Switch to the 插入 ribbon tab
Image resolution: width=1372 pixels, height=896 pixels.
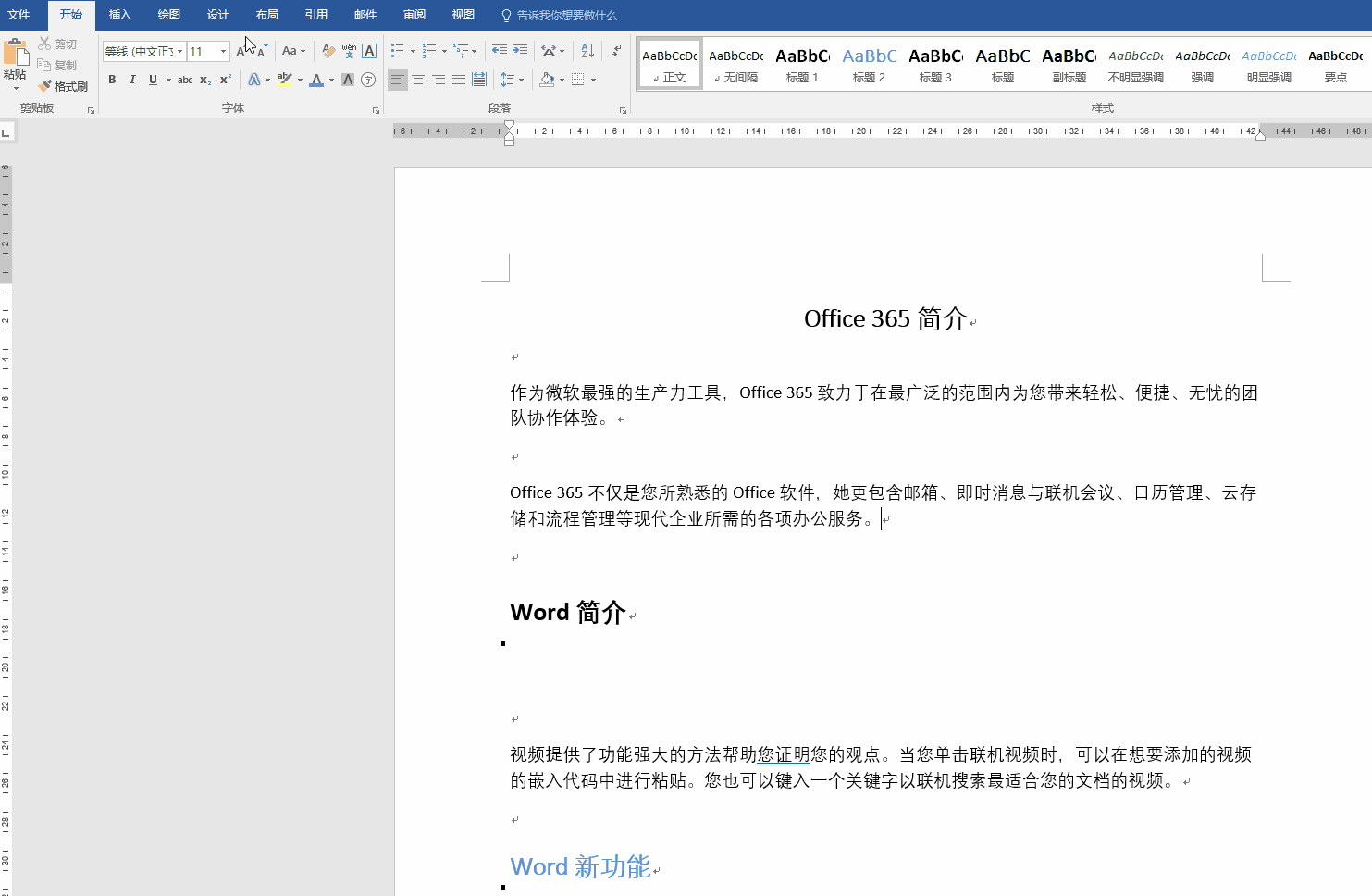click(119, 15)
